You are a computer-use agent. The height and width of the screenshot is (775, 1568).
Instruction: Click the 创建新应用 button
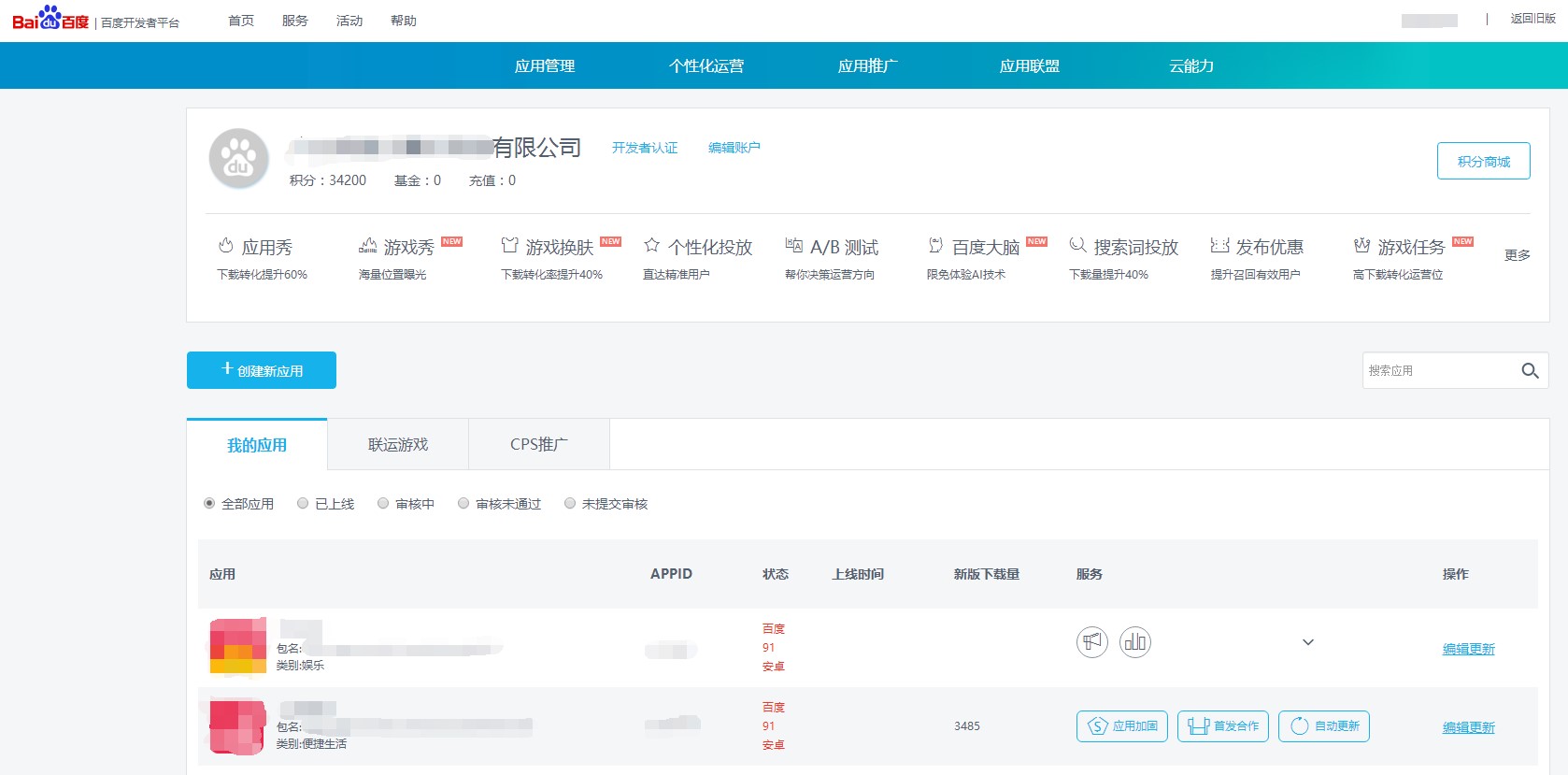[x=262, y=370]
